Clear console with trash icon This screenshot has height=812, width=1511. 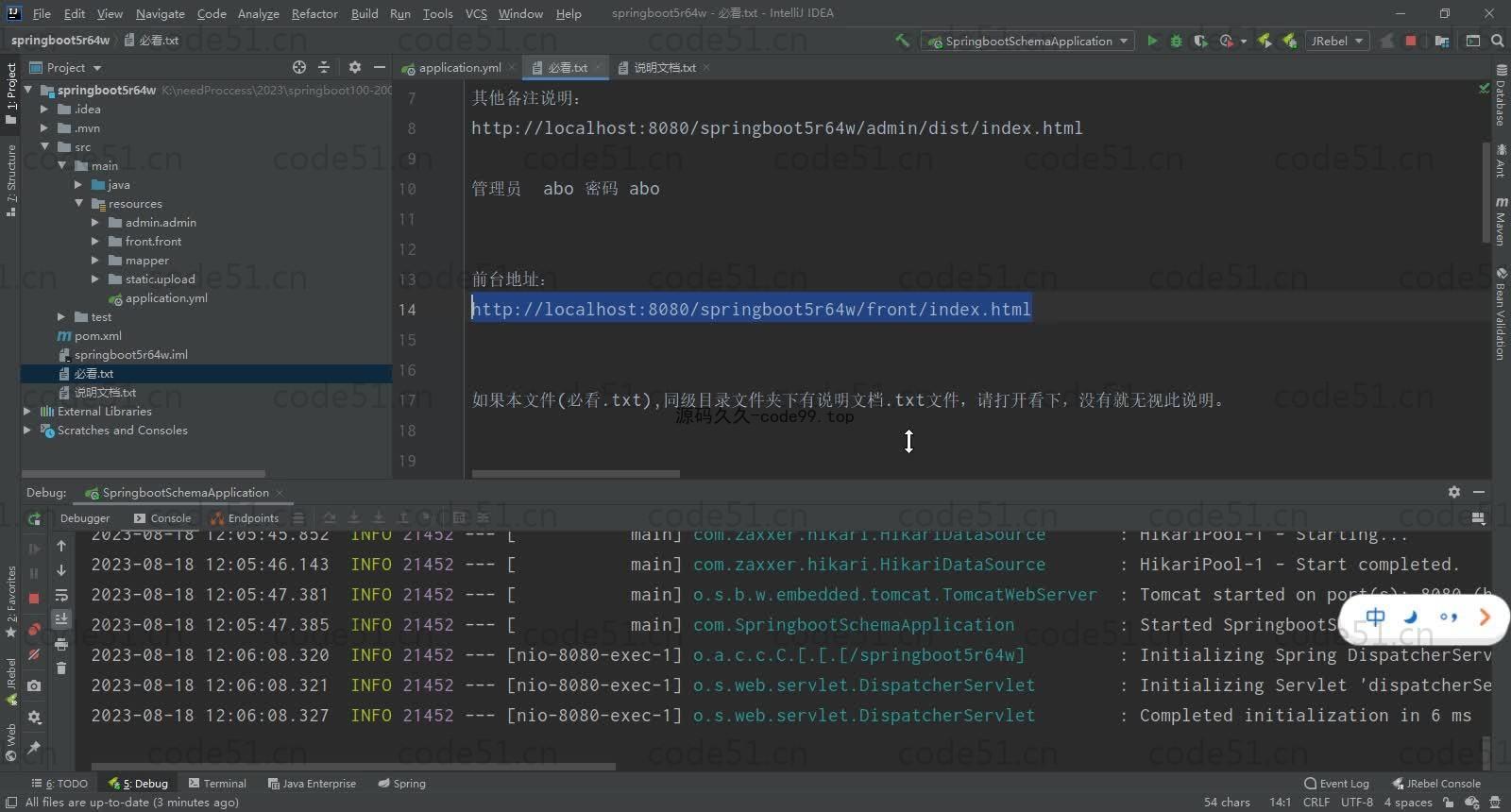click(x=61, y=668)
